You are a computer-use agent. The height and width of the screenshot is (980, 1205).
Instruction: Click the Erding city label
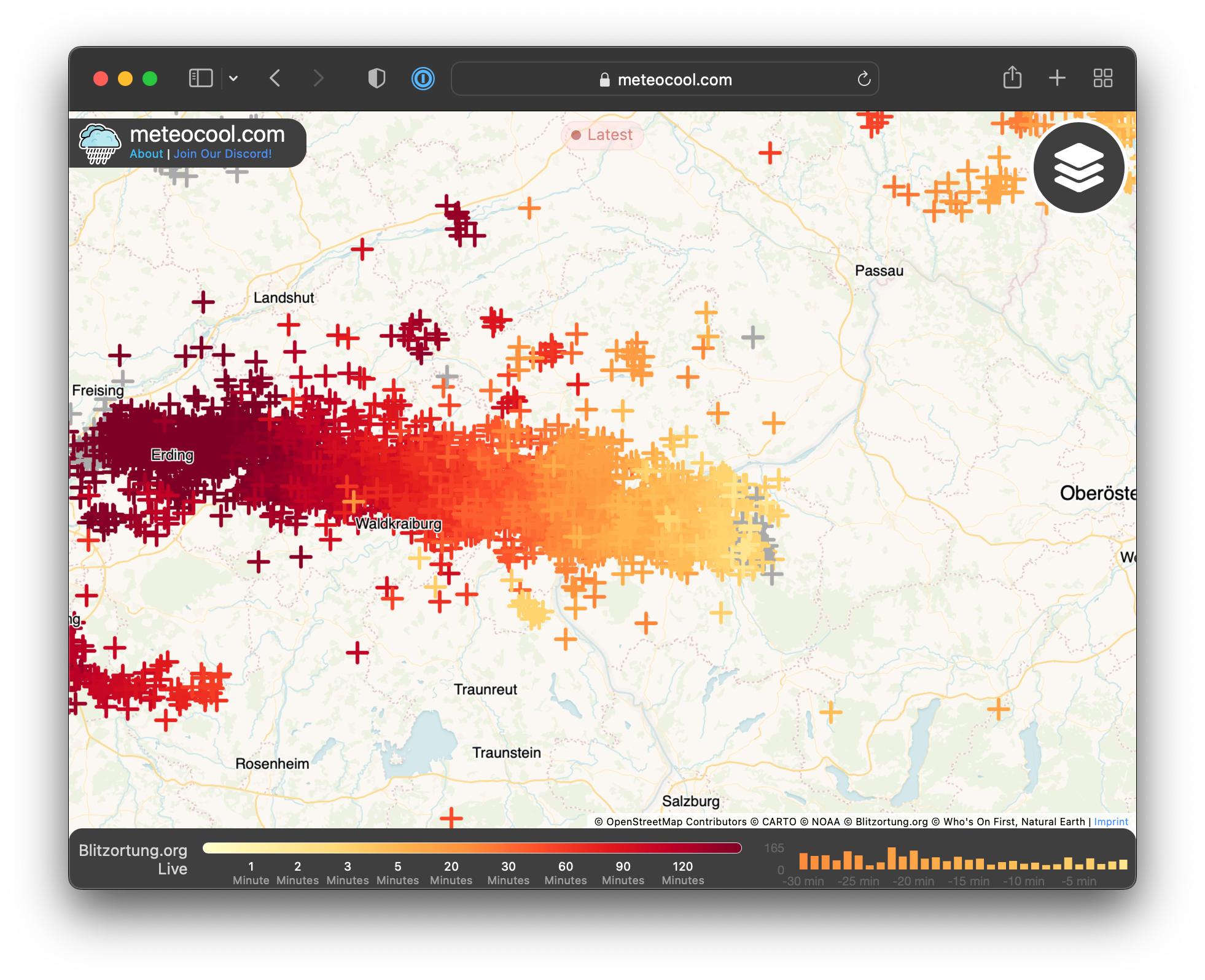pyautogui.click(x=173, y=455)
